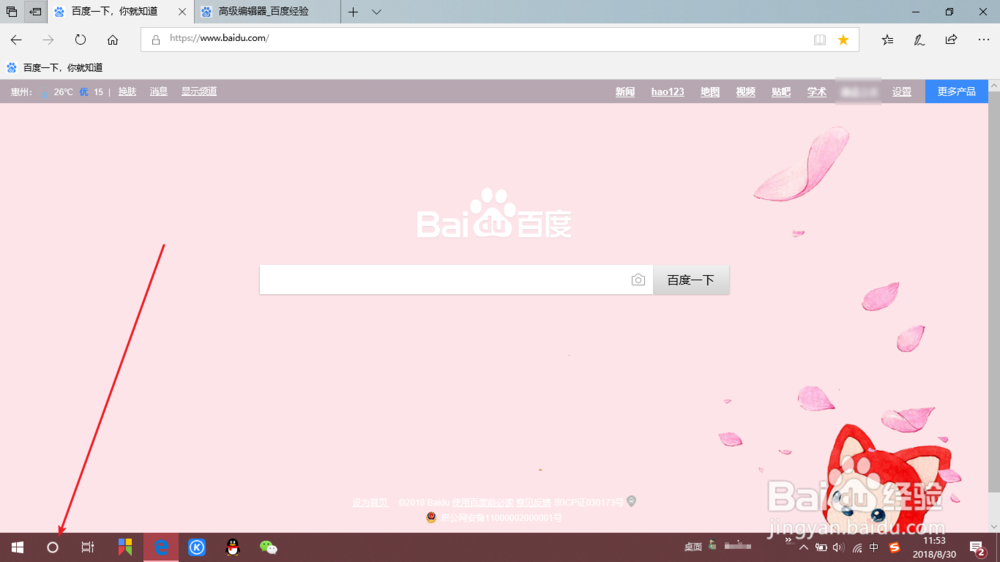The height and width of the screenshot is (562, 1000).
Task: Click the Cortana circle search icon
Action: [x=52, y=547]
